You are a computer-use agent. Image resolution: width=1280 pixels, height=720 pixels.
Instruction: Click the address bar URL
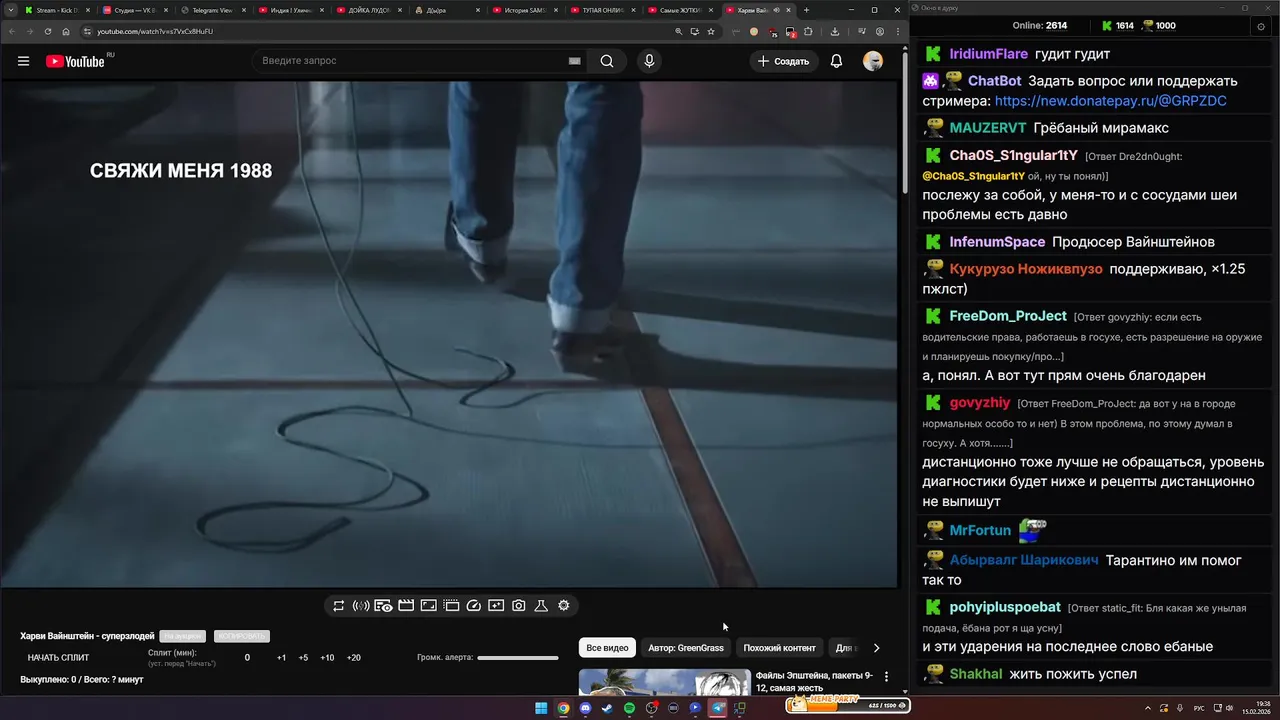155,32
